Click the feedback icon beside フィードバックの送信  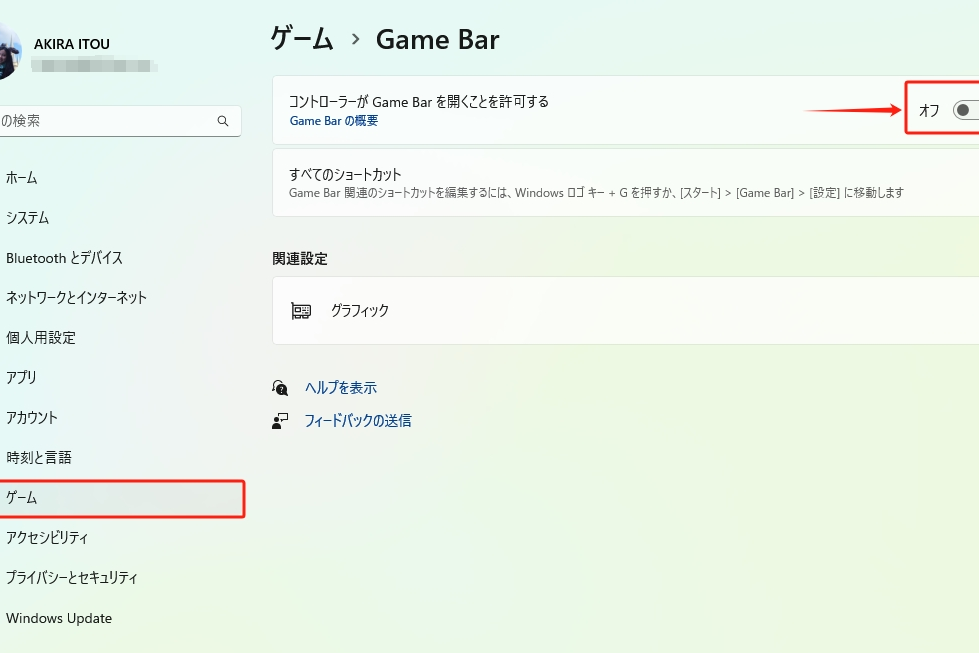(x=280, y=421)
